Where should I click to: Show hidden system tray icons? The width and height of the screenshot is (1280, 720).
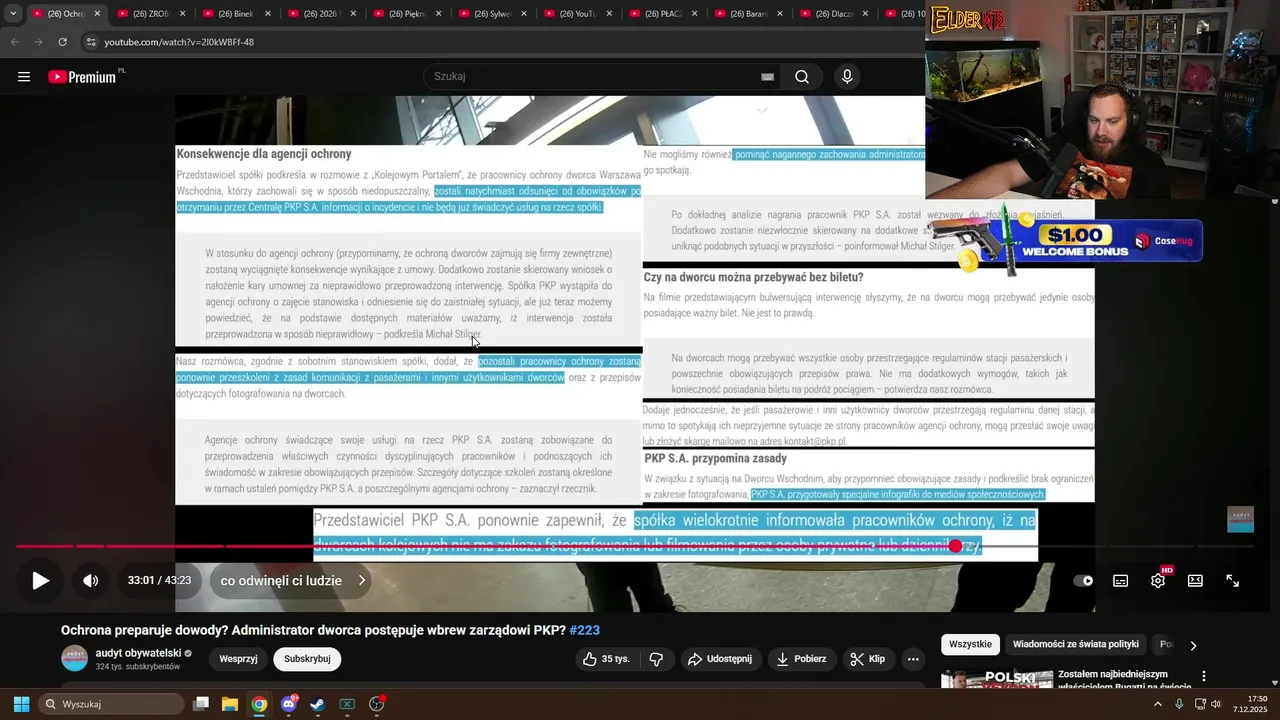pos(1158,704)
